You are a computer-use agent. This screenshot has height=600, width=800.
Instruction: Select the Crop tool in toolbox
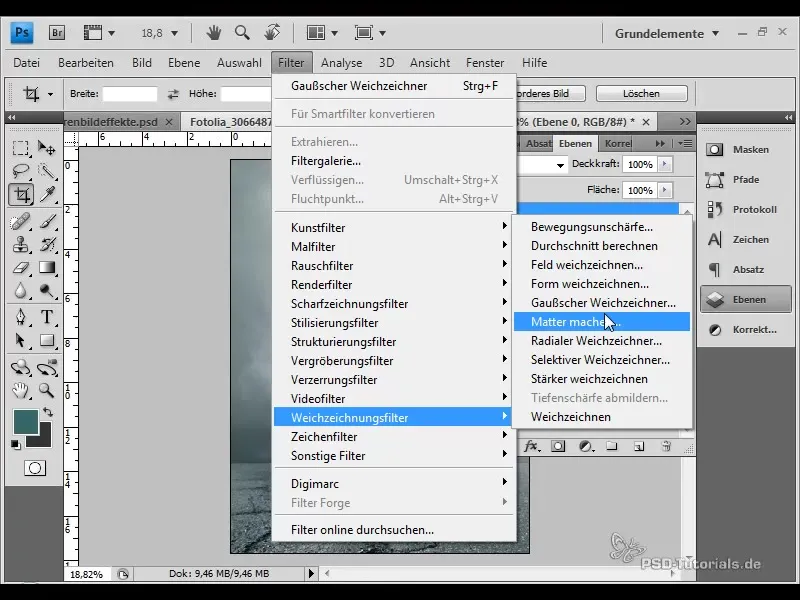pyautogui.click(x=21, y=194)
